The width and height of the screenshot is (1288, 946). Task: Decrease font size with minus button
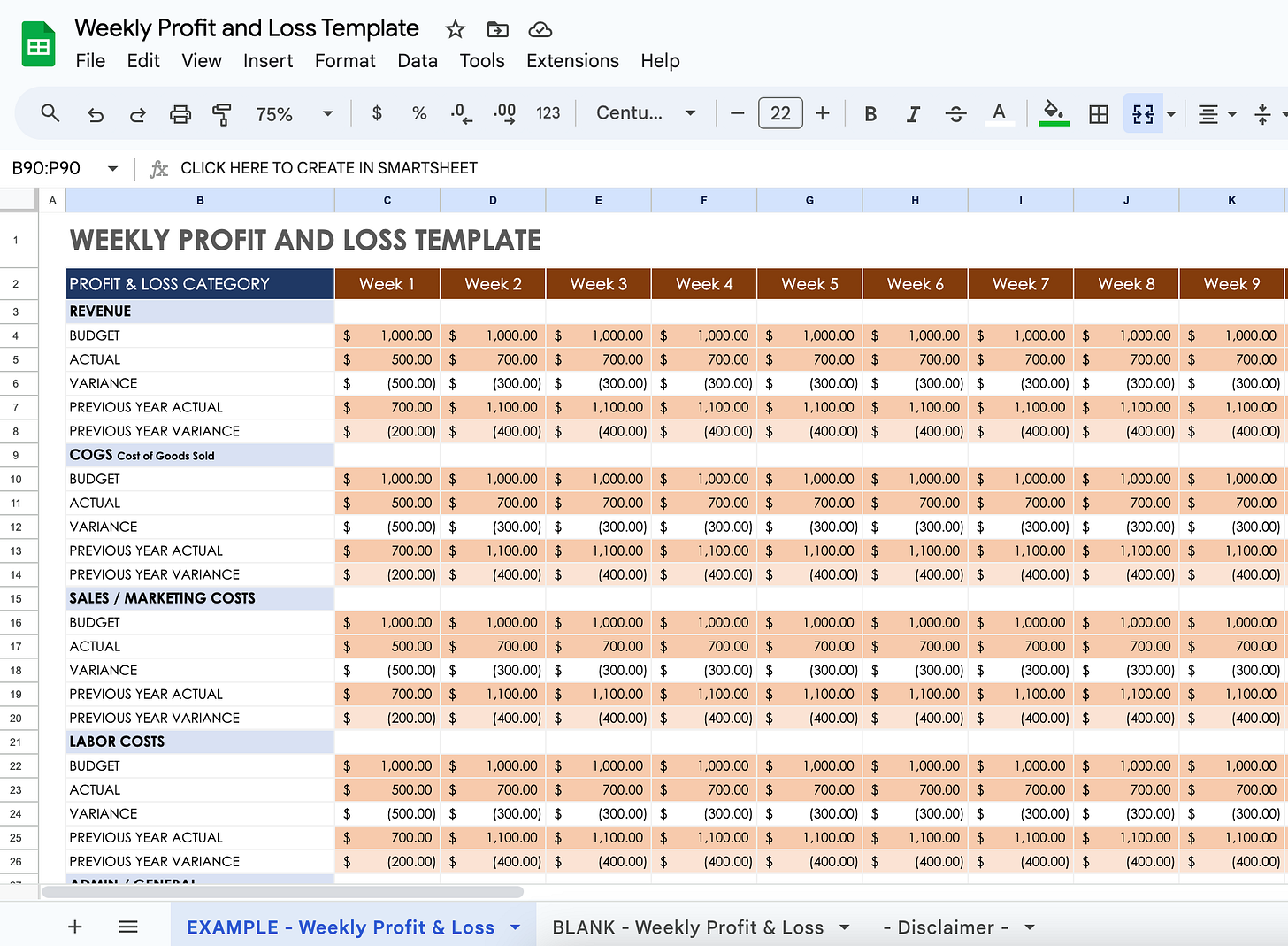(738, 113)
